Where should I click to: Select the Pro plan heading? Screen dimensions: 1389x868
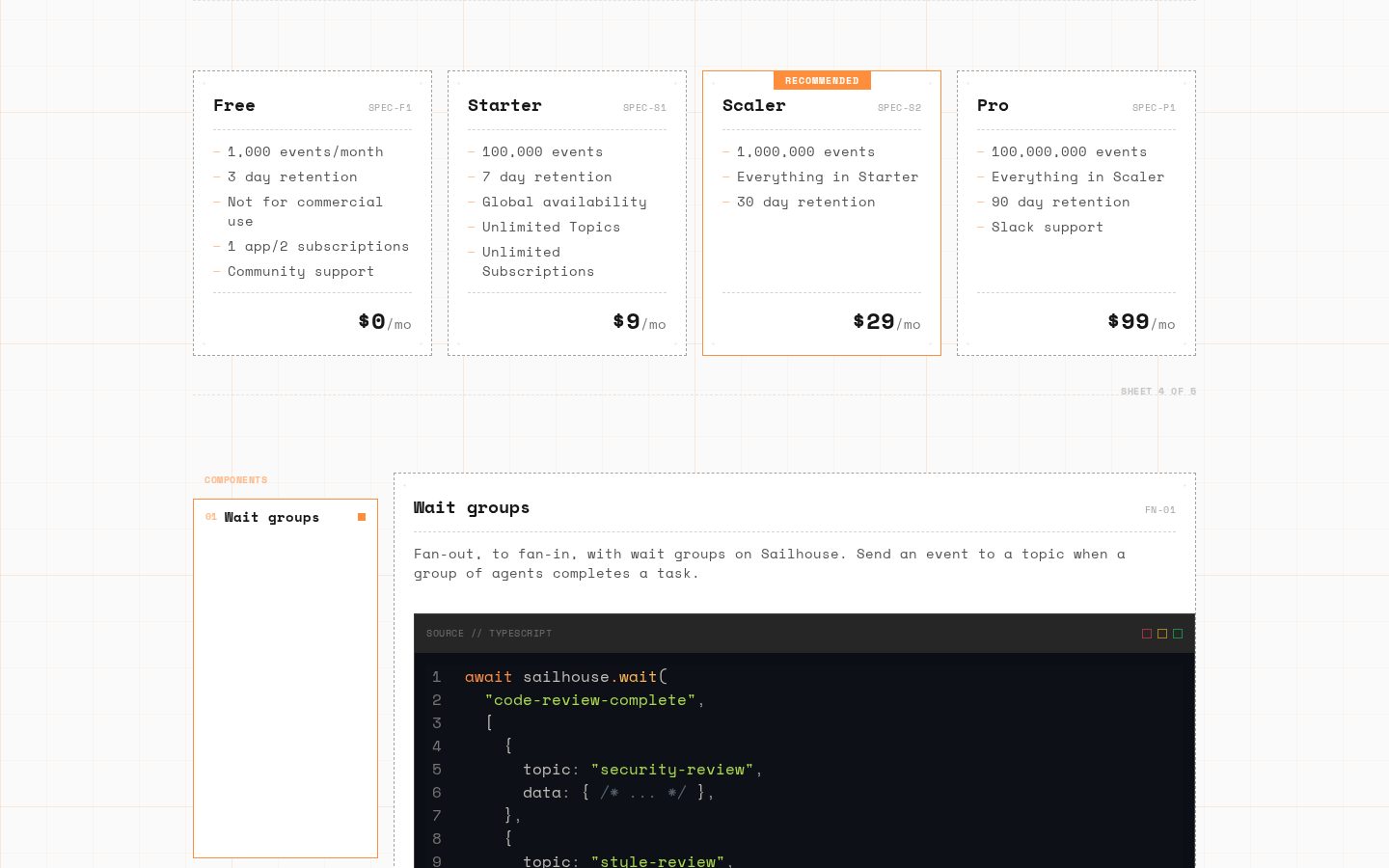click(993, 106)
